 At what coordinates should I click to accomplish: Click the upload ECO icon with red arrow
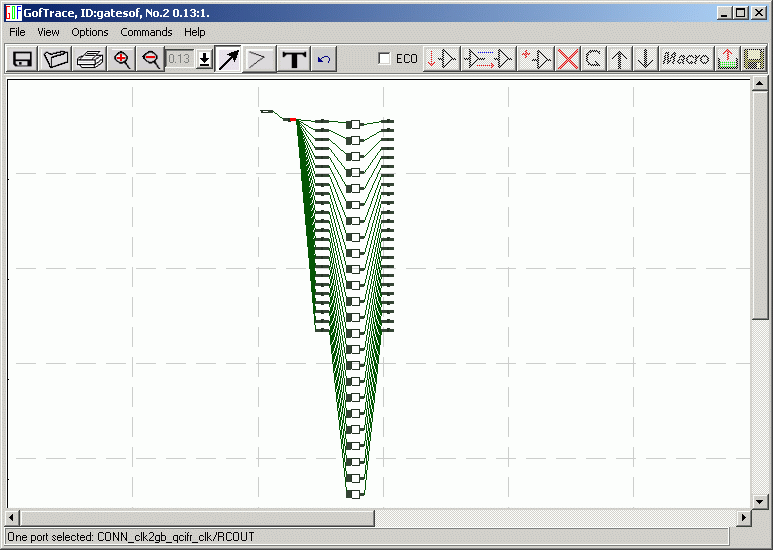728,59
